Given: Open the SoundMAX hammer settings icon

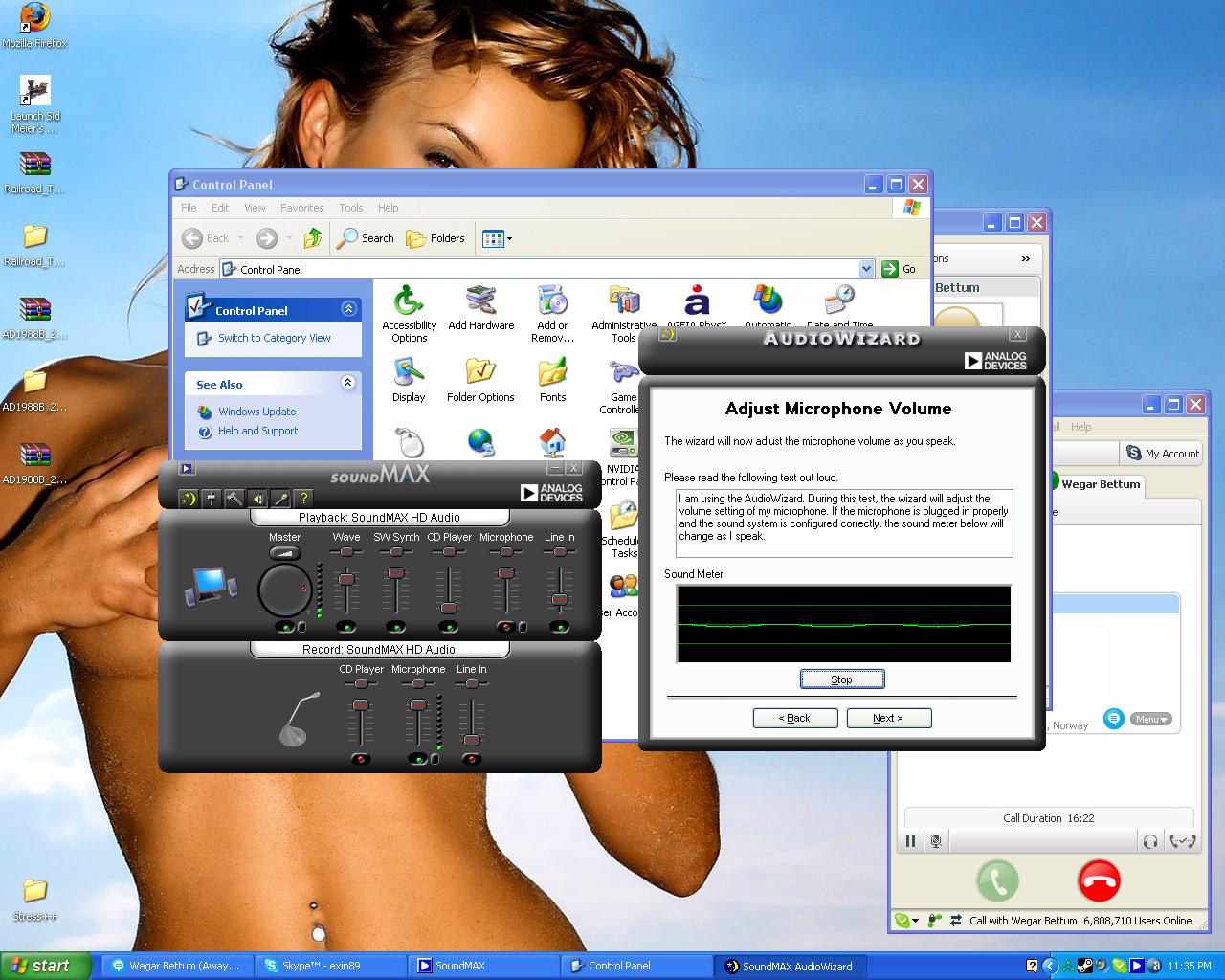Looking at the screenshot, I should 234,498.
